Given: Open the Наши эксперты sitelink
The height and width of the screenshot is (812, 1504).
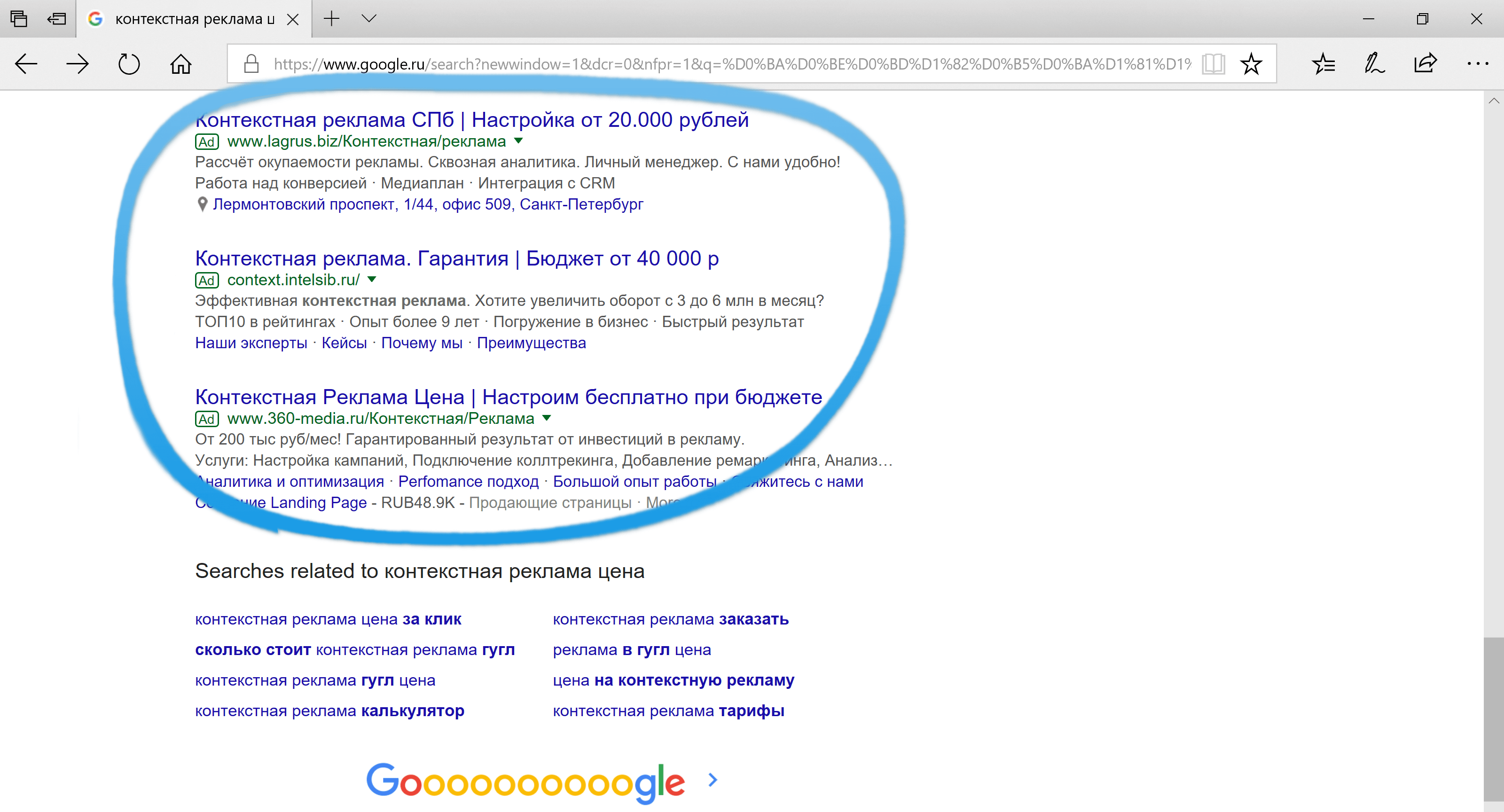Looking at the screenshot, I should click(x=251, y=343).
